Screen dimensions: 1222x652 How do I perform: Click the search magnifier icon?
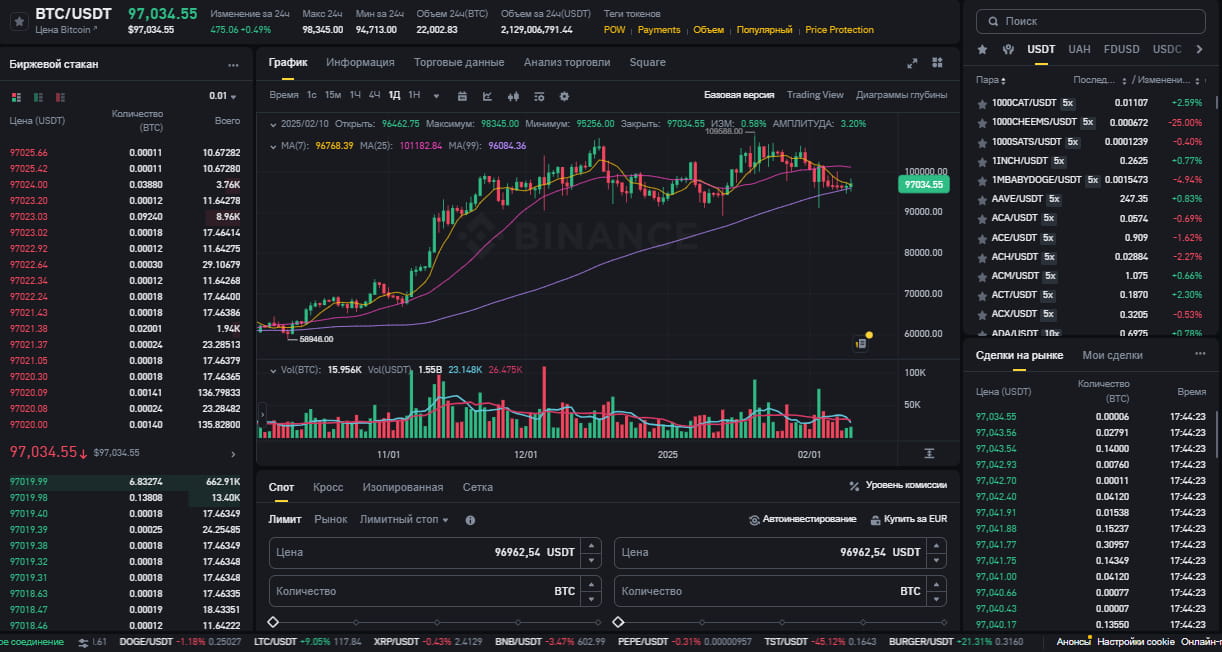993,21
